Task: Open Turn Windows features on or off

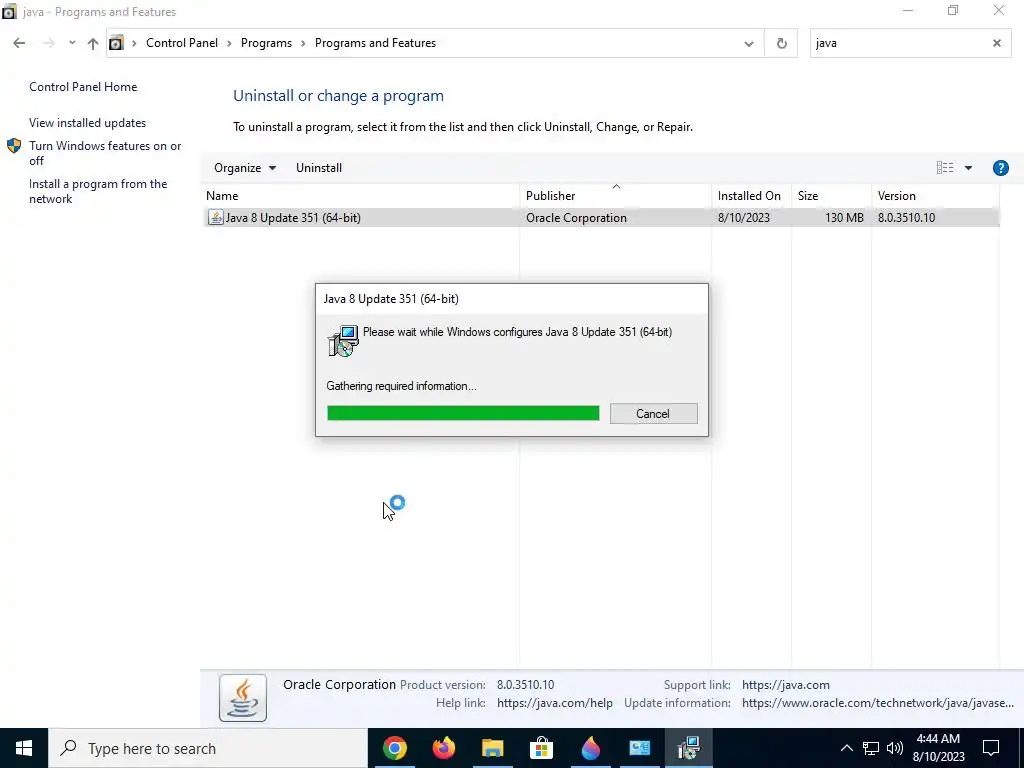Action: click(105, 153)
